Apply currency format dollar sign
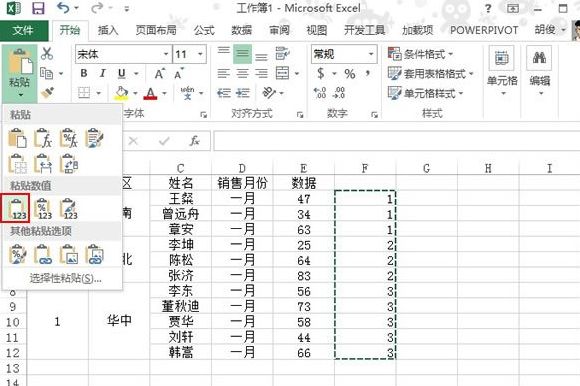 pos(320,74)
